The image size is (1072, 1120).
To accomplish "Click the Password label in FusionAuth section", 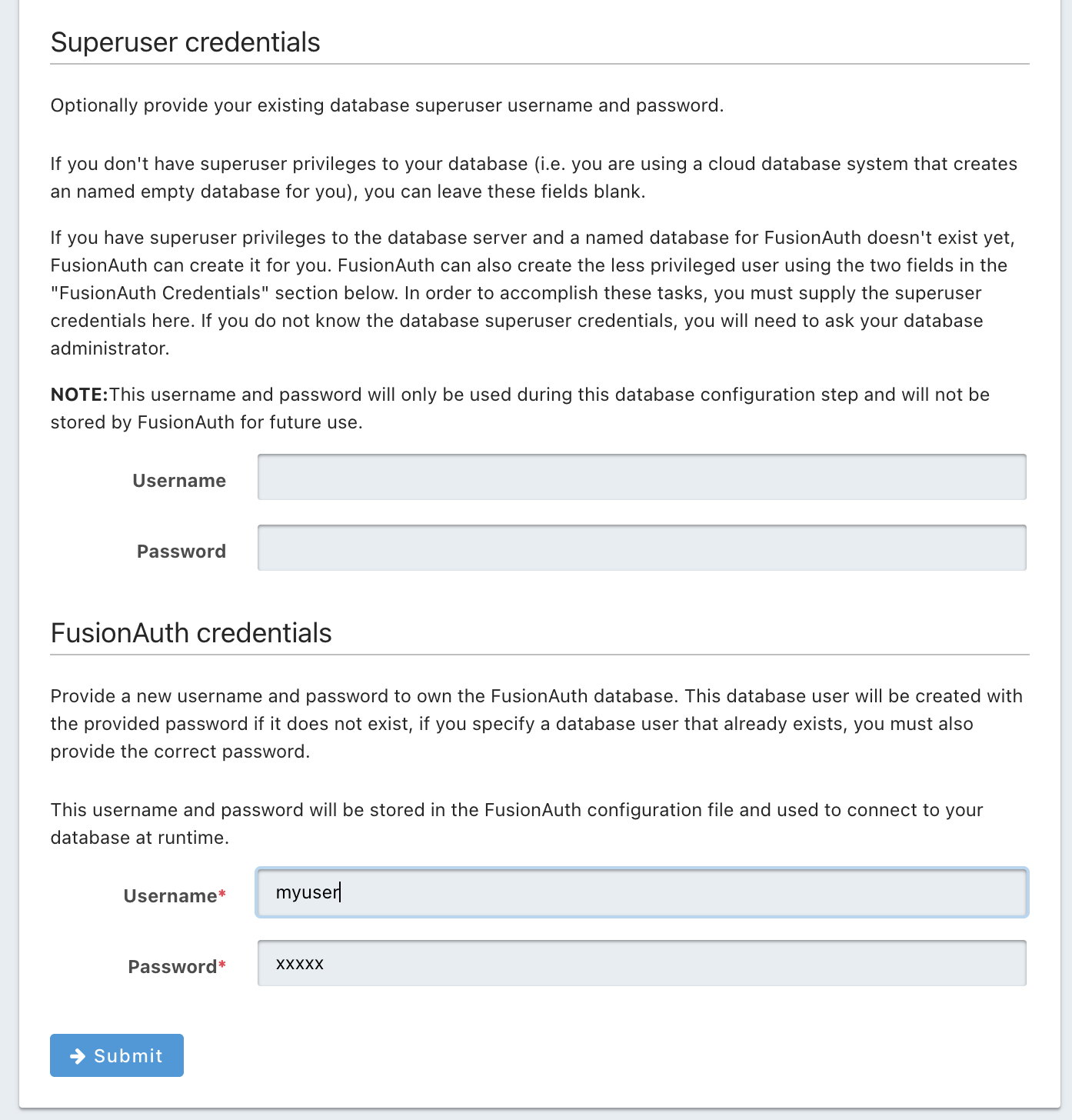I will pyautogui.click(x=171, y=966).
